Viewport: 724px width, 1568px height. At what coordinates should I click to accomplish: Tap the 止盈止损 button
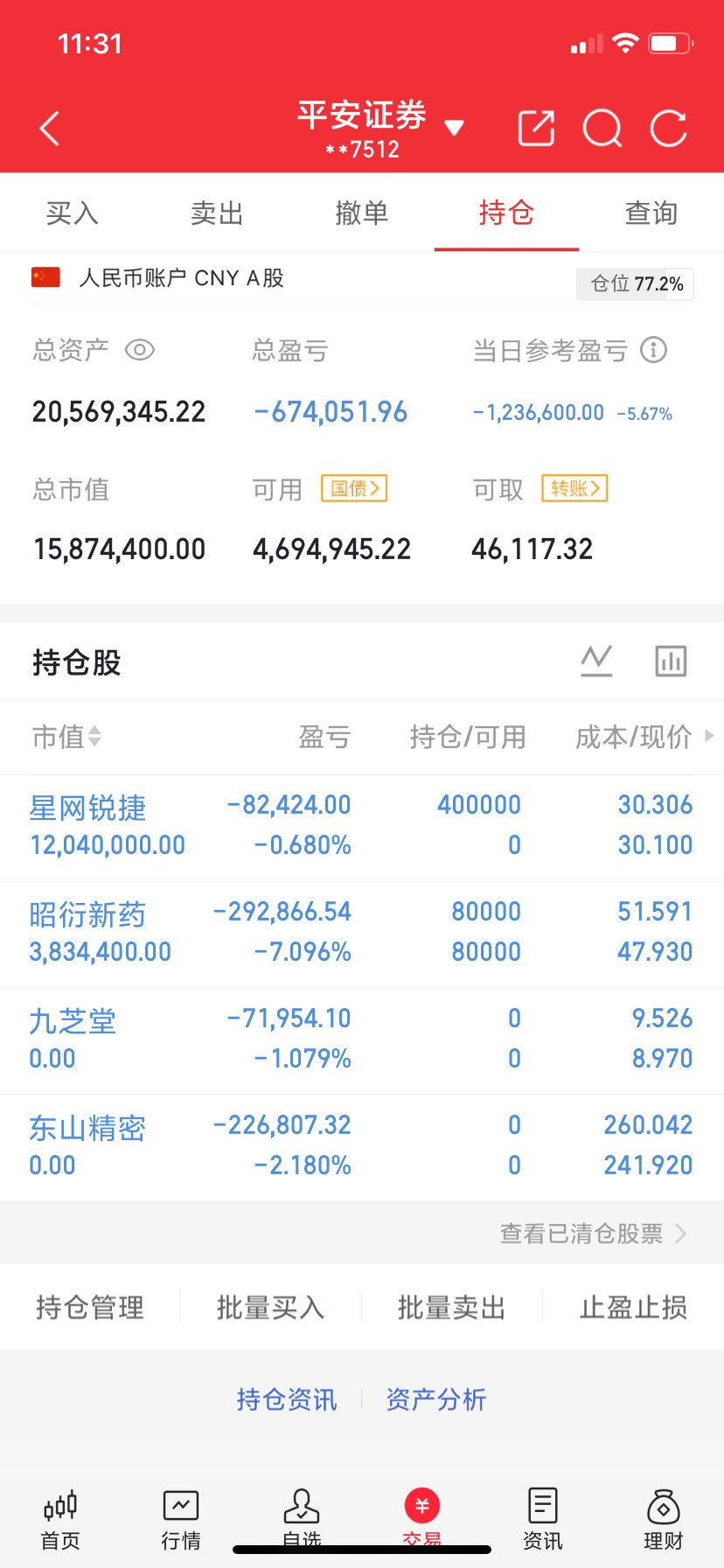[x=633, y=1307]
